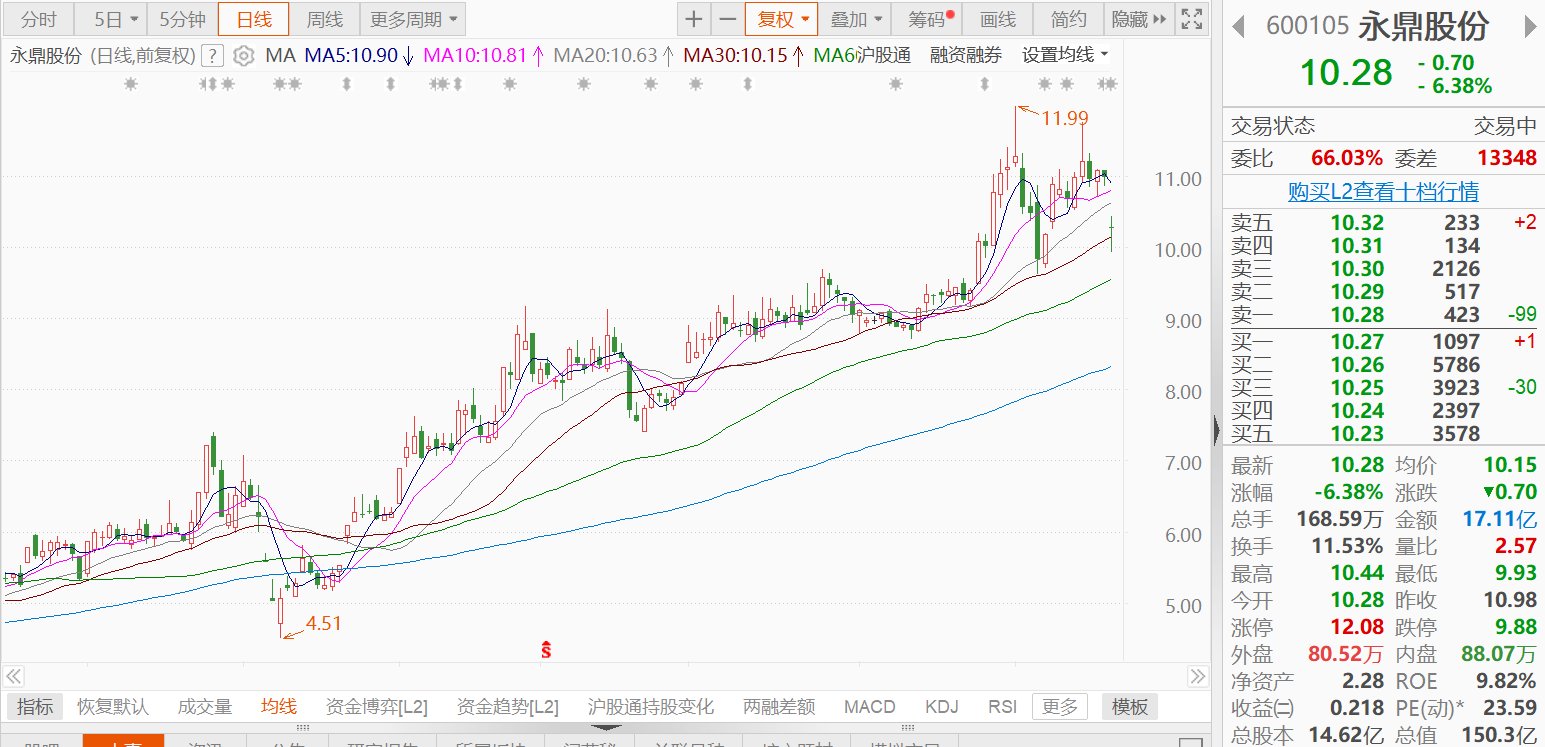
Task: Click the previous stock arrow beside 600105
Action: 1238,27
